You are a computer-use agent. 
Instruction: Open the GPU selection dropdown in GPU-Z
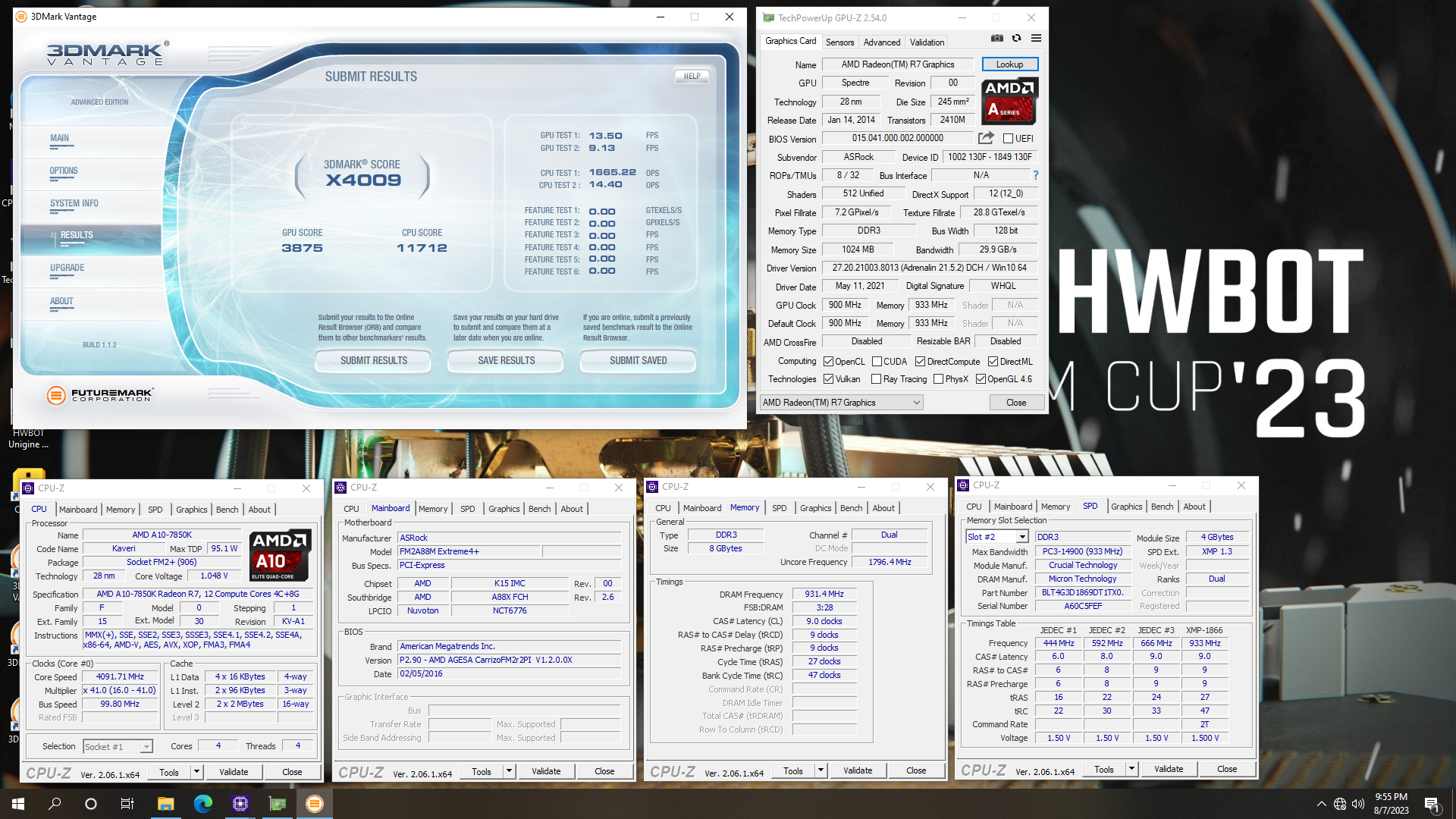(841, 403)
